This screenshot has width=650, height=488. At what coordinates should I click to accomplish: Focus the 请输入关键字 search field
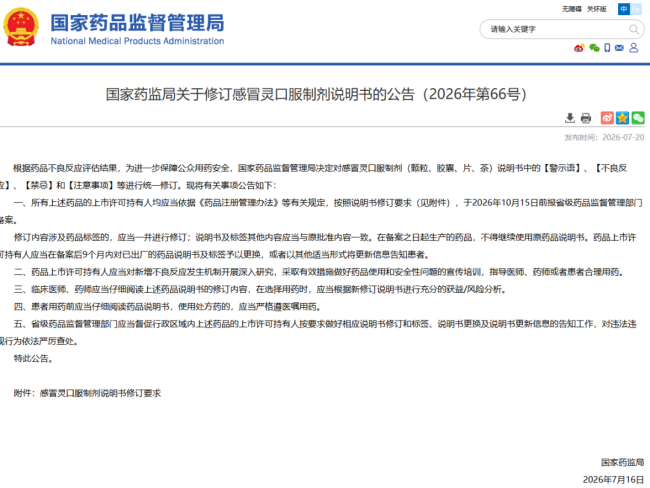[x=555, y=29]
